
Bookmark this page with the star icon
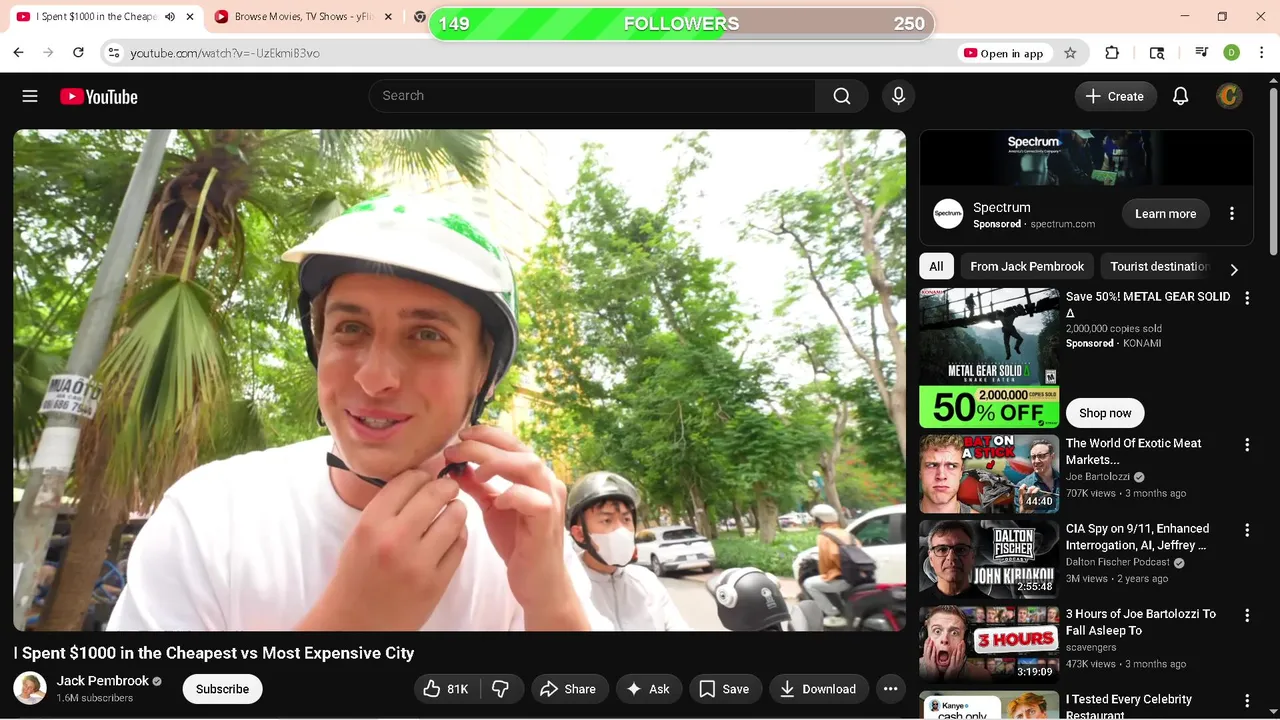pyautogui.click(x=1070, y=53)
